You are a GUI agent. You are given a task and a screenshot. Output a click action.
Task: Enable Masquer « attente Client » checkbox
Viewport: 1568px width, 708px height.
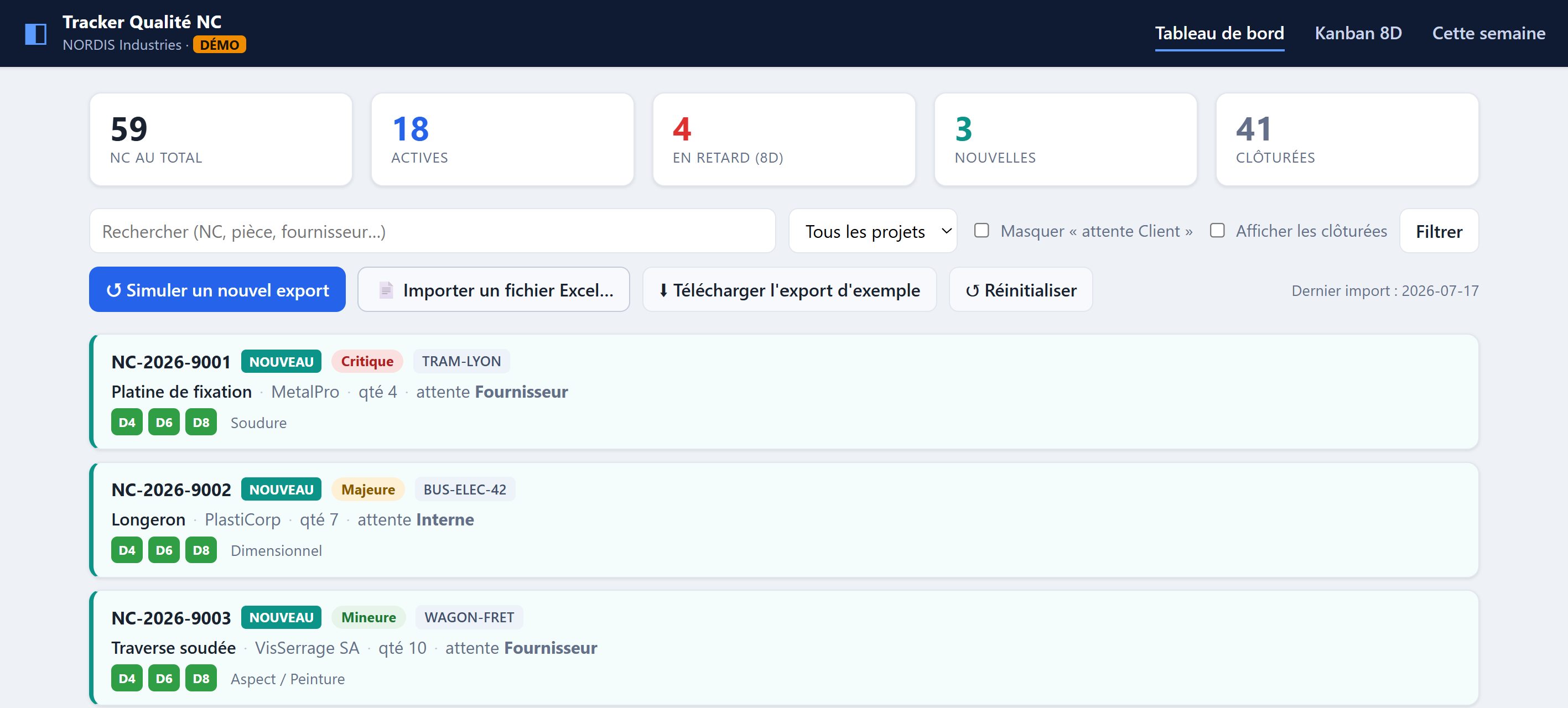(981, 231)
